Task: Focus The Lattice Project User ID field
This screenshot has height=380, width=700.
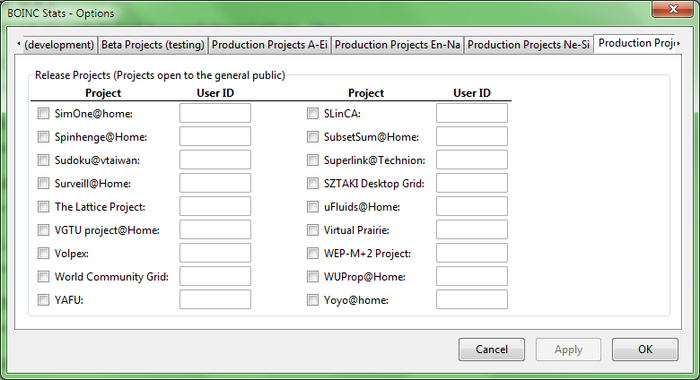Action: pyautogui.click(x=215, y=206)
